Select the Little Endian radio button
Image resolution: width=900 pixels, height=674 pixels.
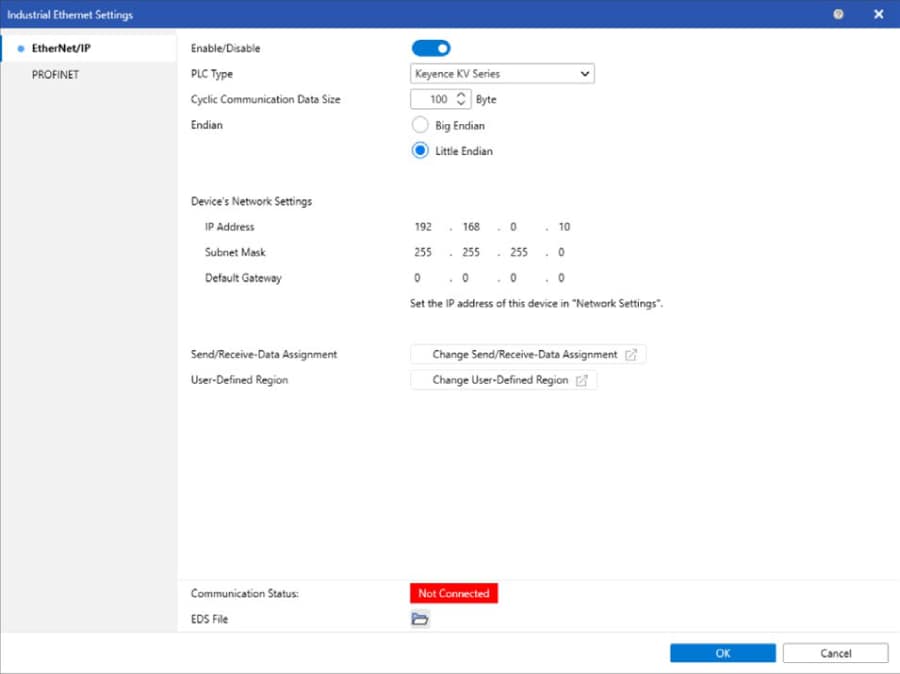[x=421, y=152]
